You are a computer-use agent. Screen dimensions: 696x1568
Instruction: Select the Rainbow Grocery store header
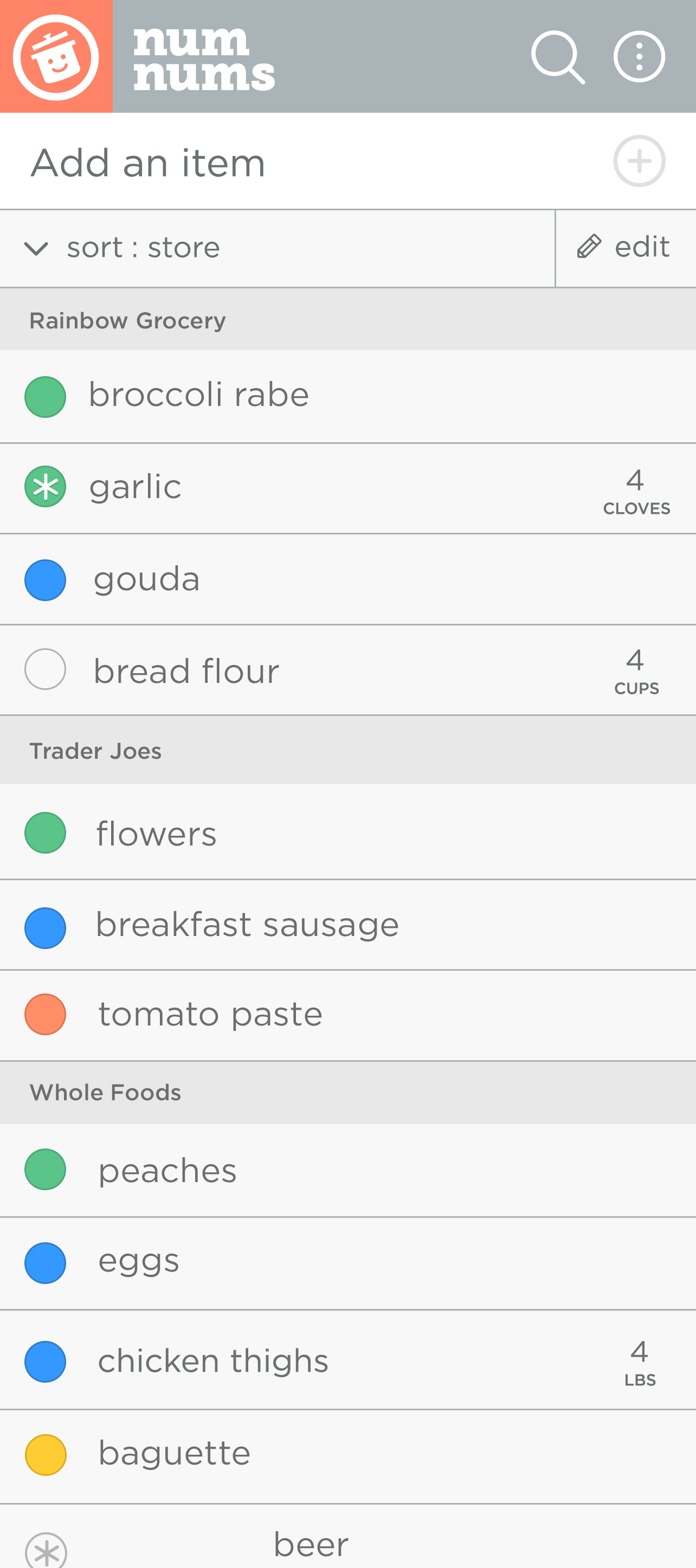(x=127, y=321)
